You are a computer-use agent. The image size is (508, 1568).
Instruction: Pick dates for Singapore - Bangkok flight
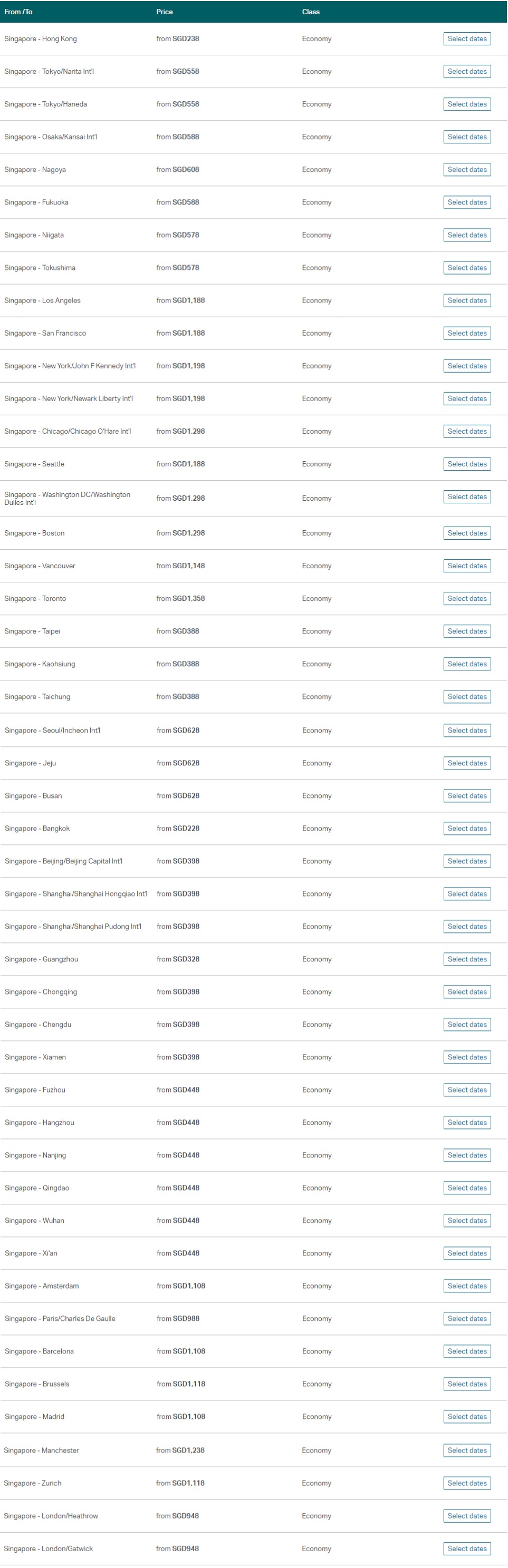click(x=466, y=829)
